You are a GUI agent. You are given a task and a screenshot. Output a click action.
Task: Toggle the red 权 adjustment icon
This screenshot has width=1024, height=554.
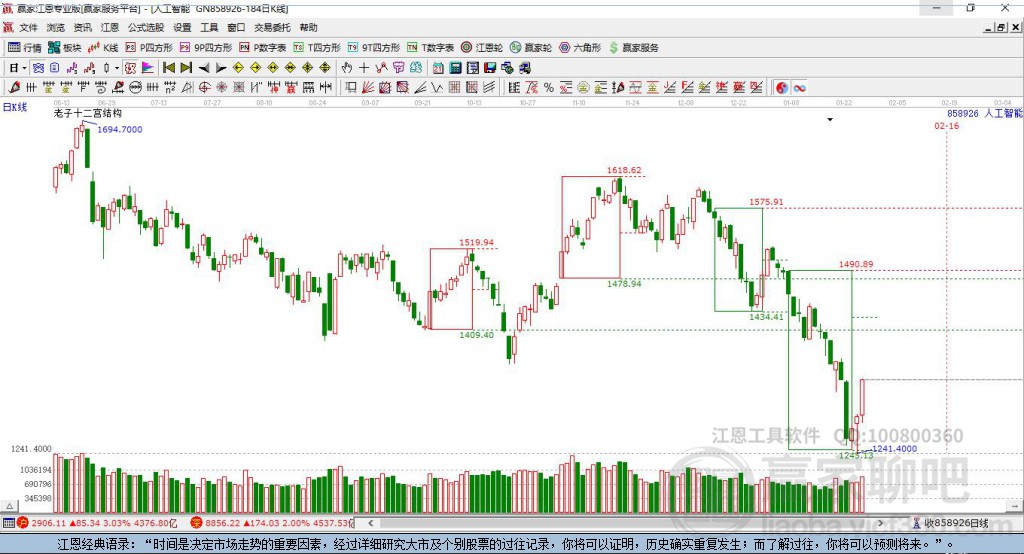tap(131, 68)
